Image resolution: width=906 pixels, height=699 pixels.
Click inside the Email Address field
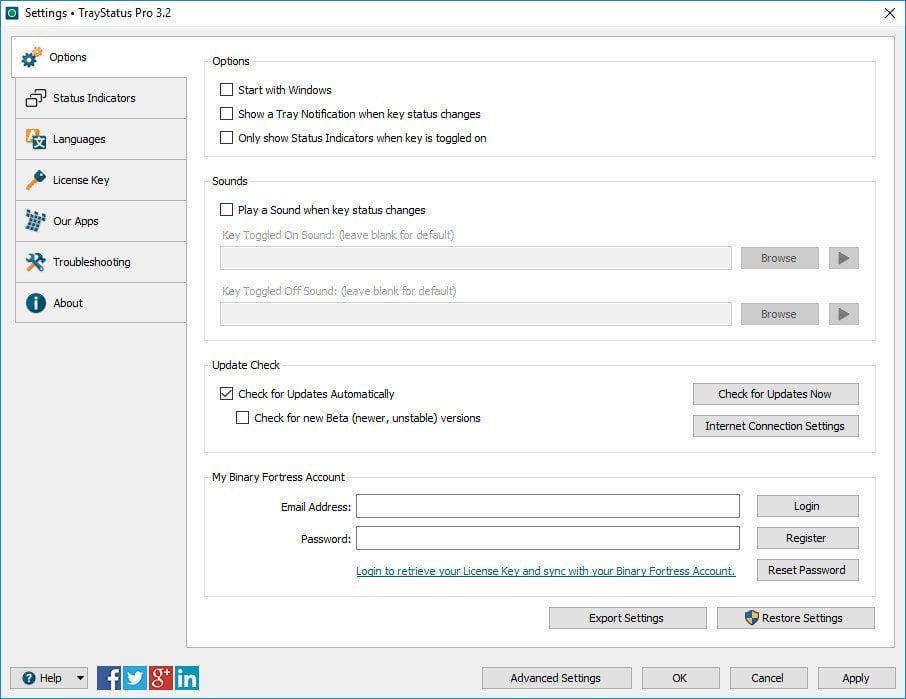(548, 506)
